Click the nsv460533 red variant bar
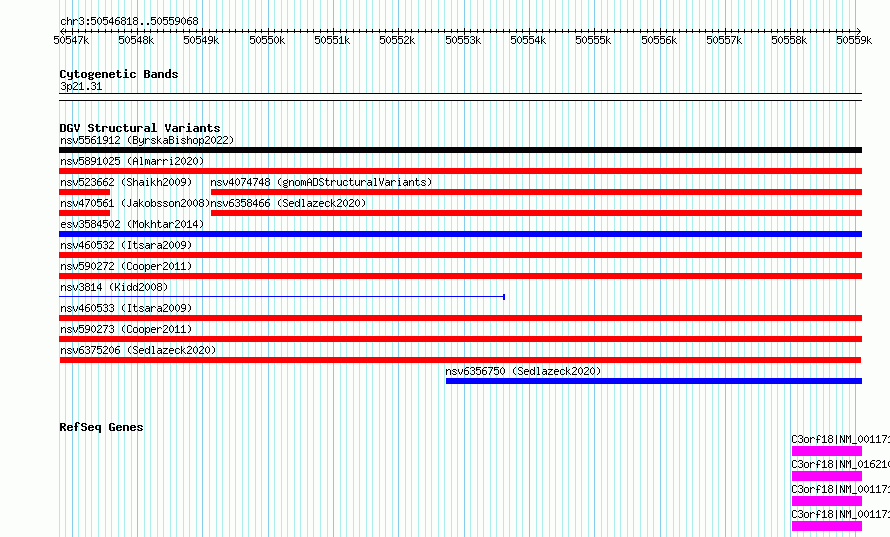890x537 pixels. tap(460, 318)
